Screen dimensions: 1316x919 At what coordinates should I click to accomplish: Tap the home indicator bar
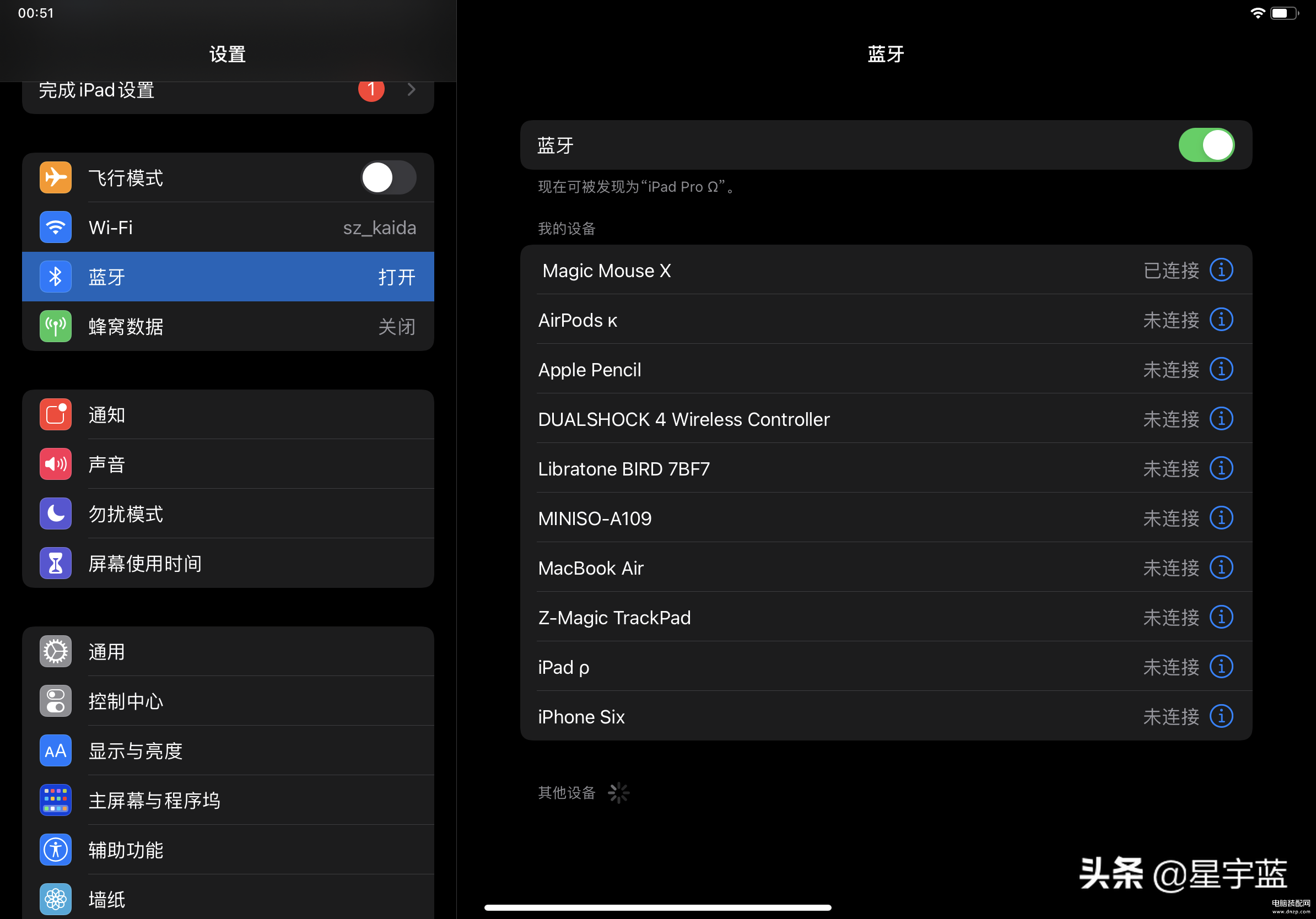click(x=657, y=907)
